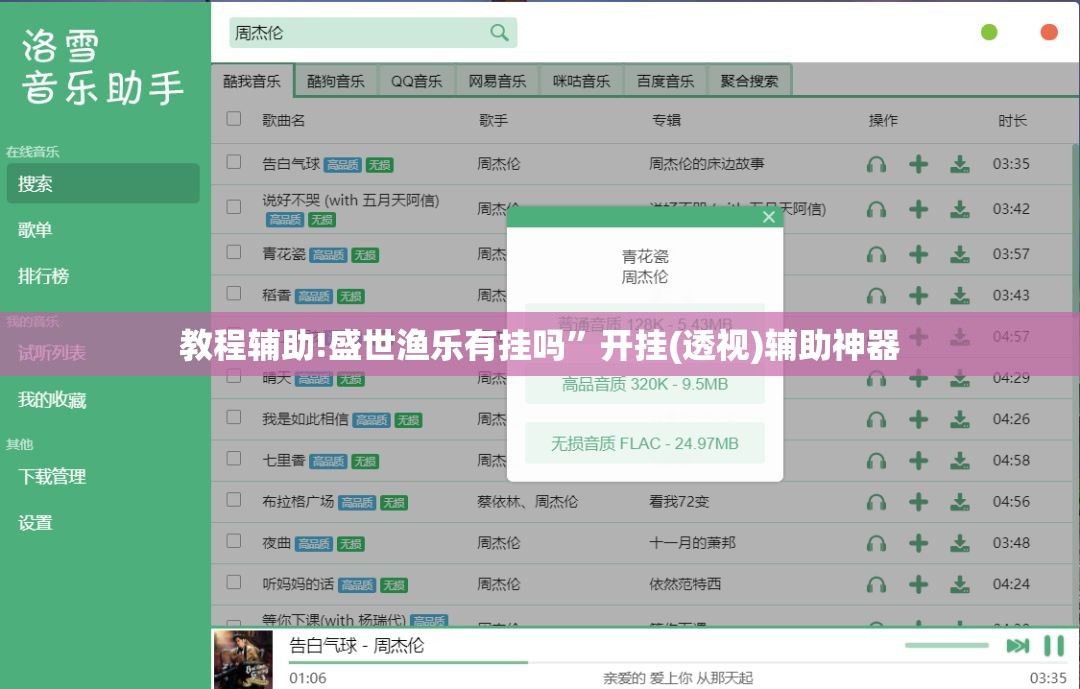1080x689 pixels.
Task: Tick the 听妈妈的话 checkbox
Action: [x=233, y=582]
